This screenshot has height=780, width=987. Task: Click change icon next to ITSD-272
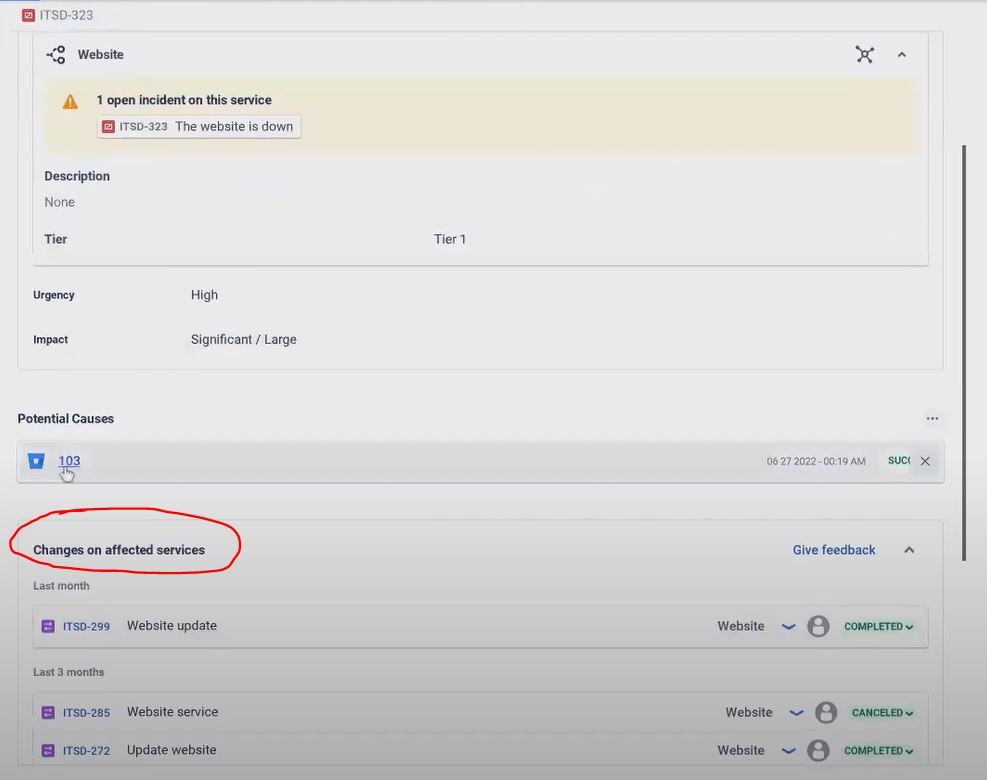(x=48, y=750)
